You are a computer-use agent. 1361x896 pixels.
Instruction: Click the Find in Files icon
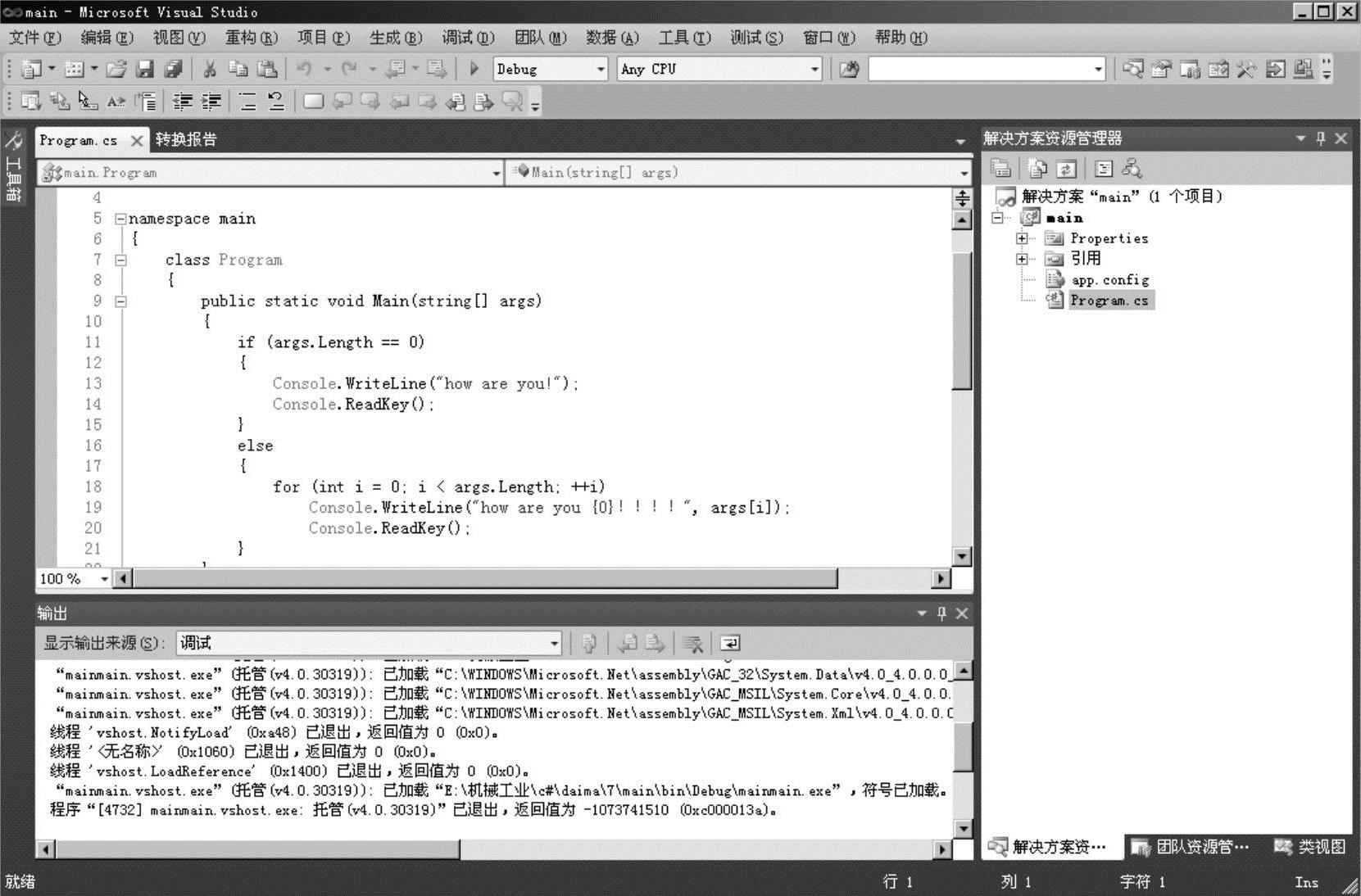click(849, 69)
